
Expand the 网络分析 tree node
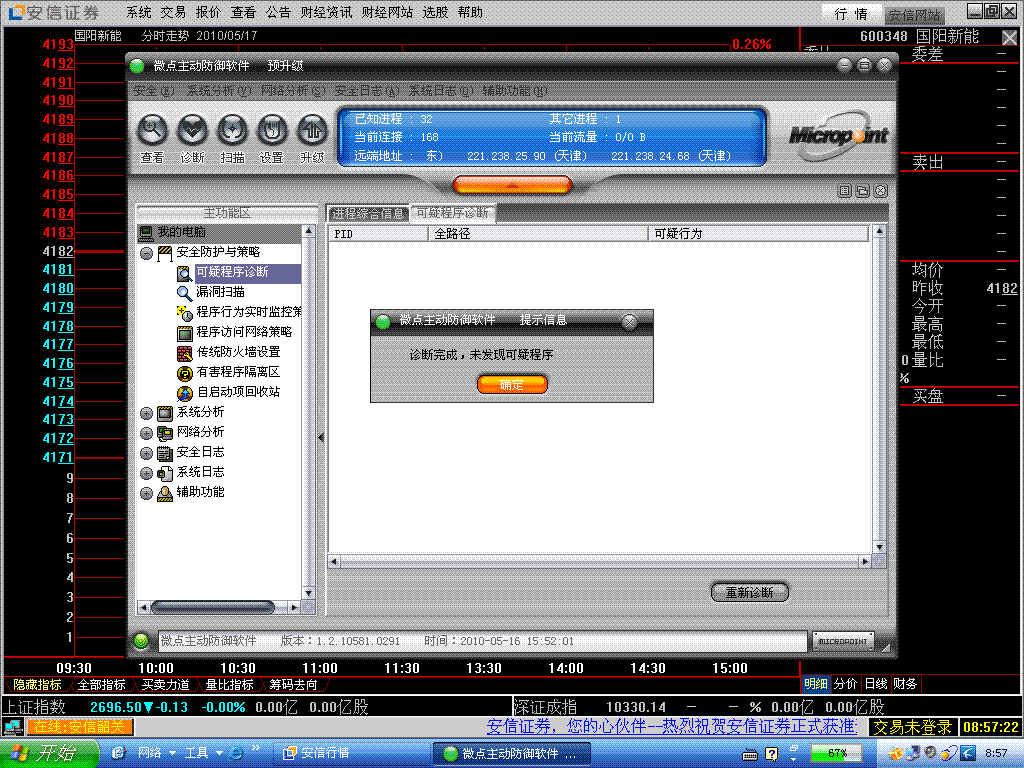click(146, 433)
